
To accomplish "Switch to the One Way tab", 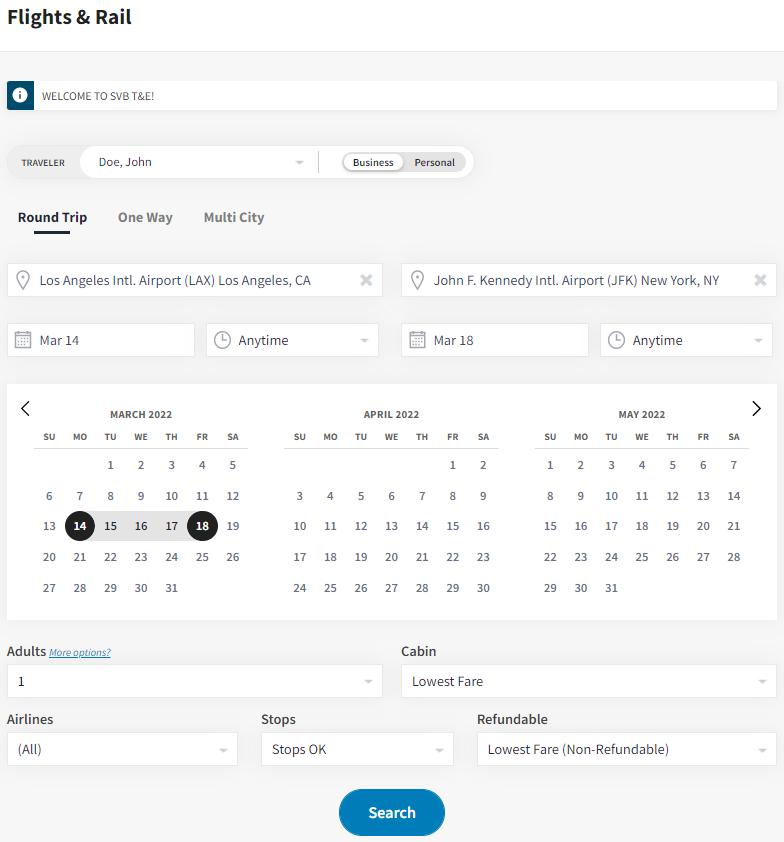I will click(x=145, y=217).
